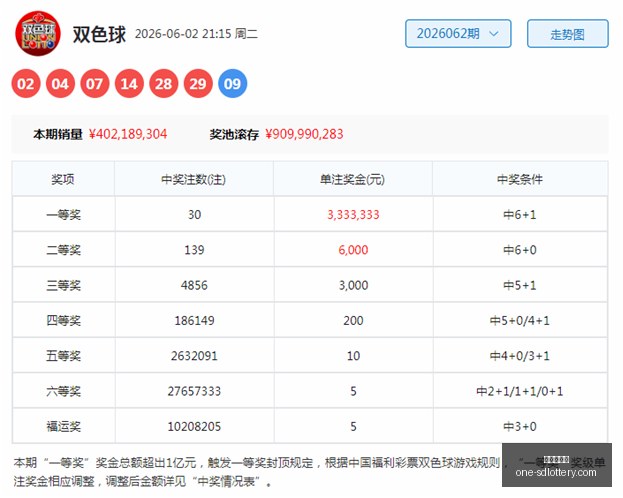Open the 走势图 trend chart
The width and height of the screenshot is (623, 498).
tap(567, 34)
